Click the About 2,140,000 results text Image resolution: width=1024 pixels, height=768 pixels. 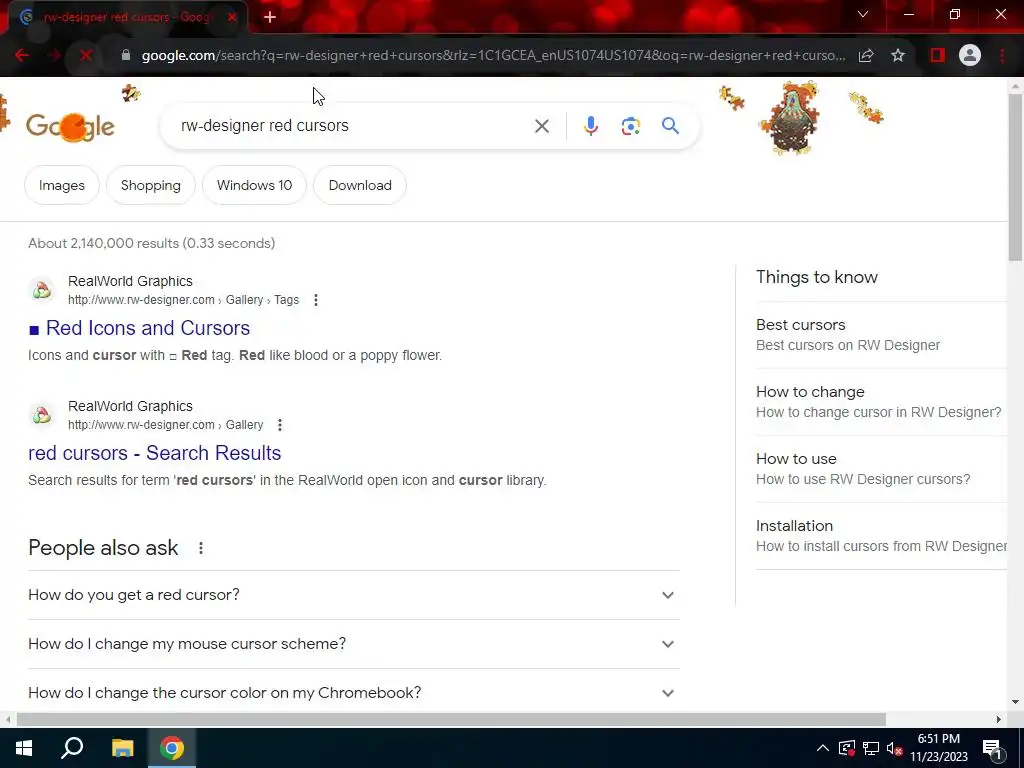[152, 244]
